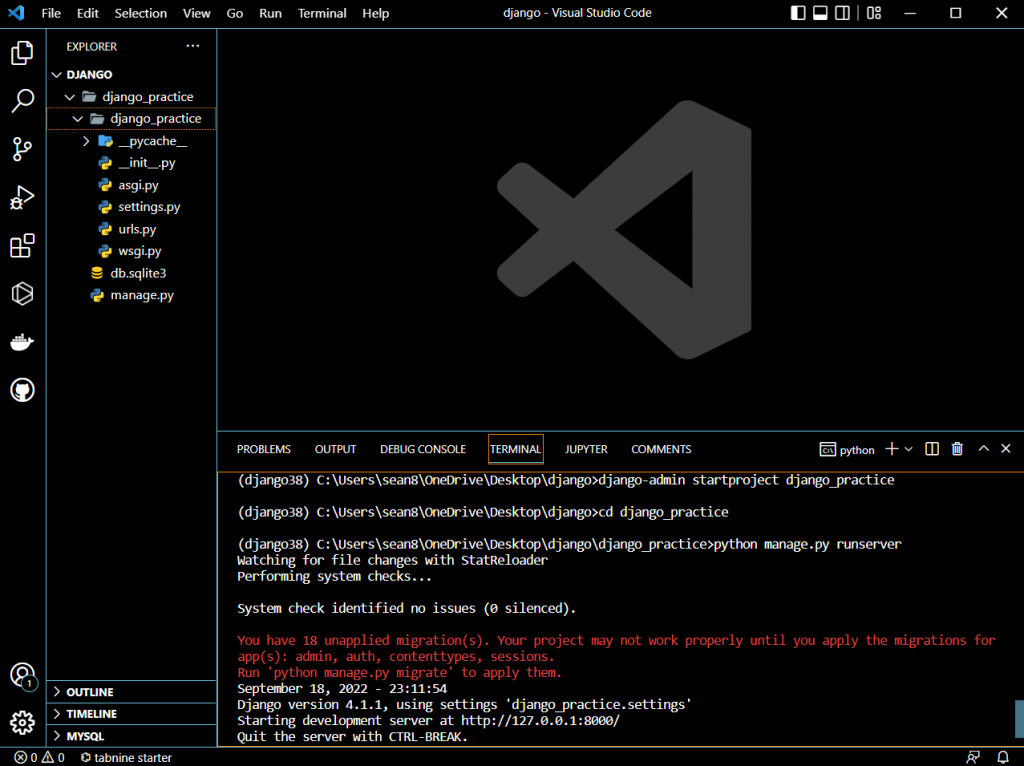Open the Manage settings gear
The image size is (1024, 766).
click(x=22, y=723)
